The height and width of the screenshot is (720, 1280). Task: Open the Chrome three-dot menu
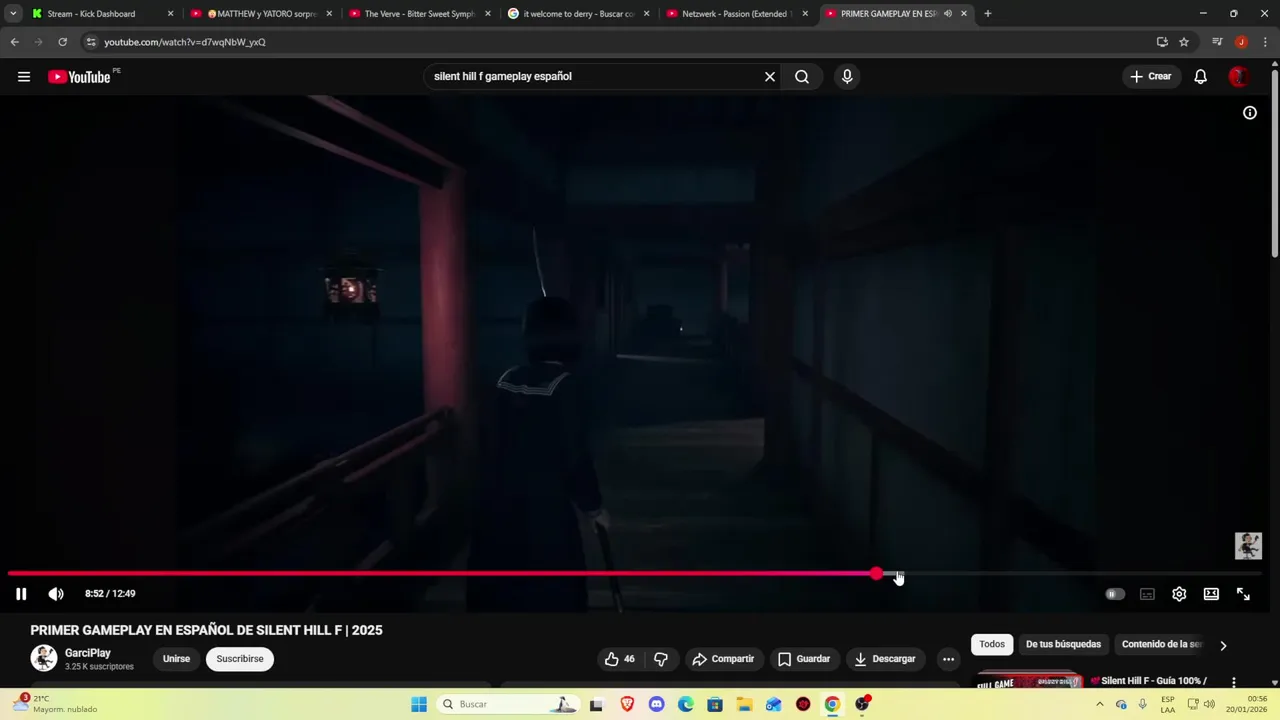coord(1265,42)
